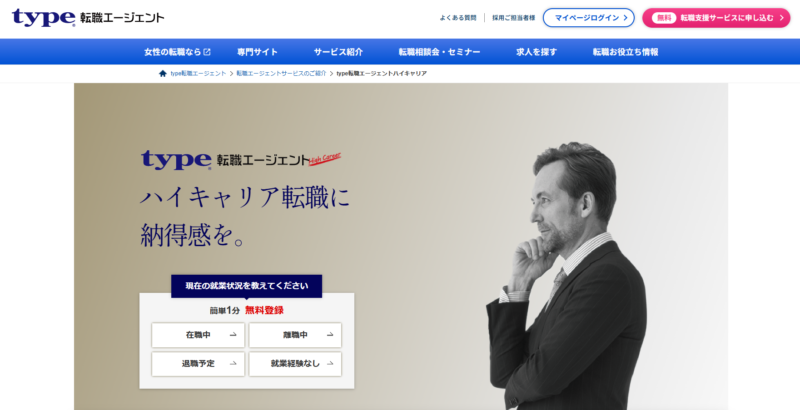Click the type転職エージェント header logo

[88, 17]
